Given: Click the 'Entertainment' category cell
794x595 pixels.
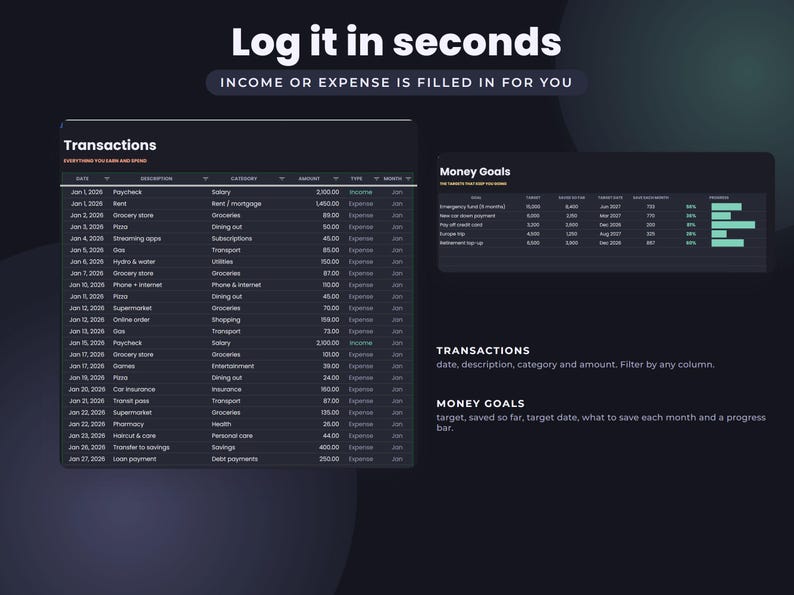Looking at the screenshot, I should click(233, 366).
